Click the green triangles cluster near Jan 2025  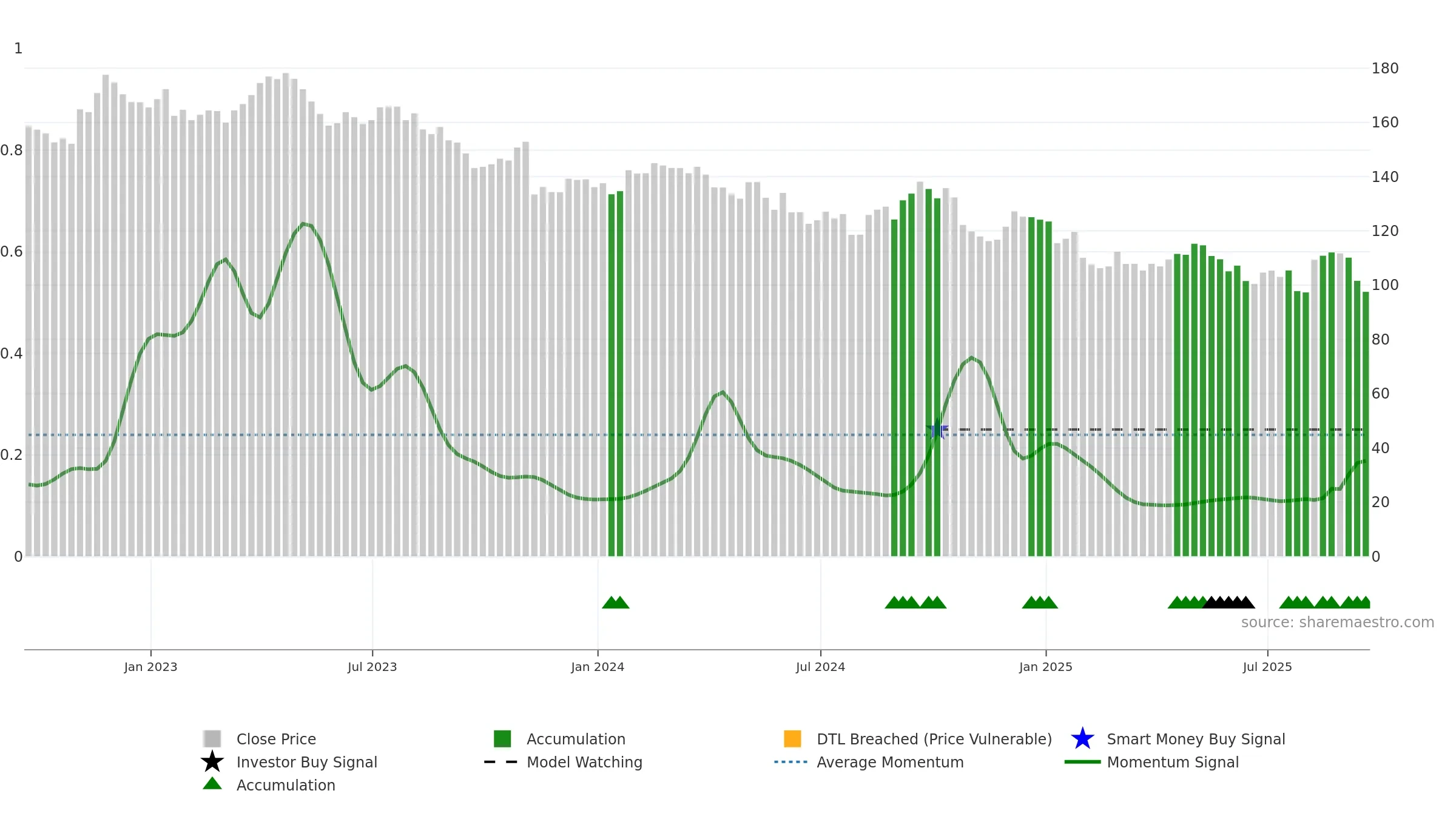(x=1040, y=602)
